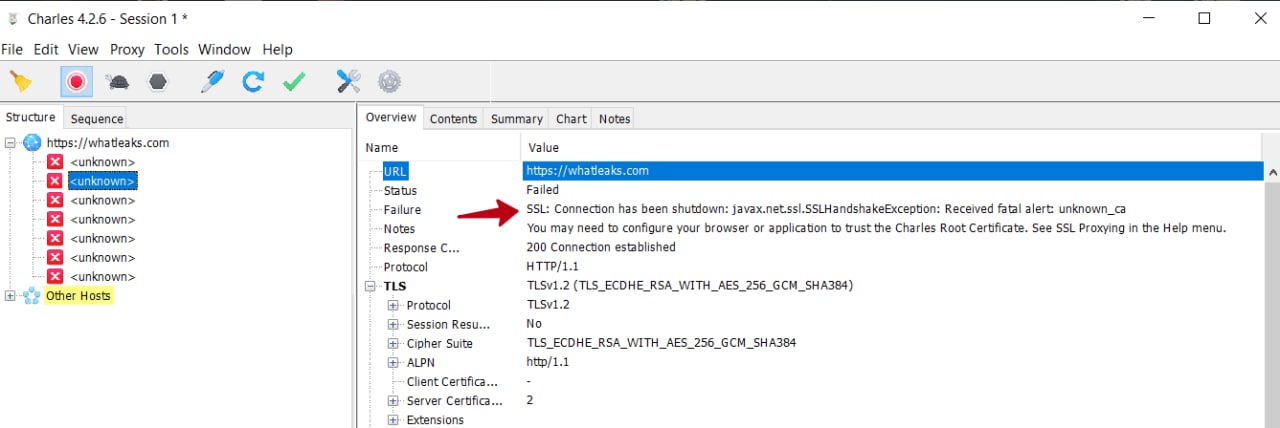
Task: Open the Help menu
Action: tap(277, 49)
